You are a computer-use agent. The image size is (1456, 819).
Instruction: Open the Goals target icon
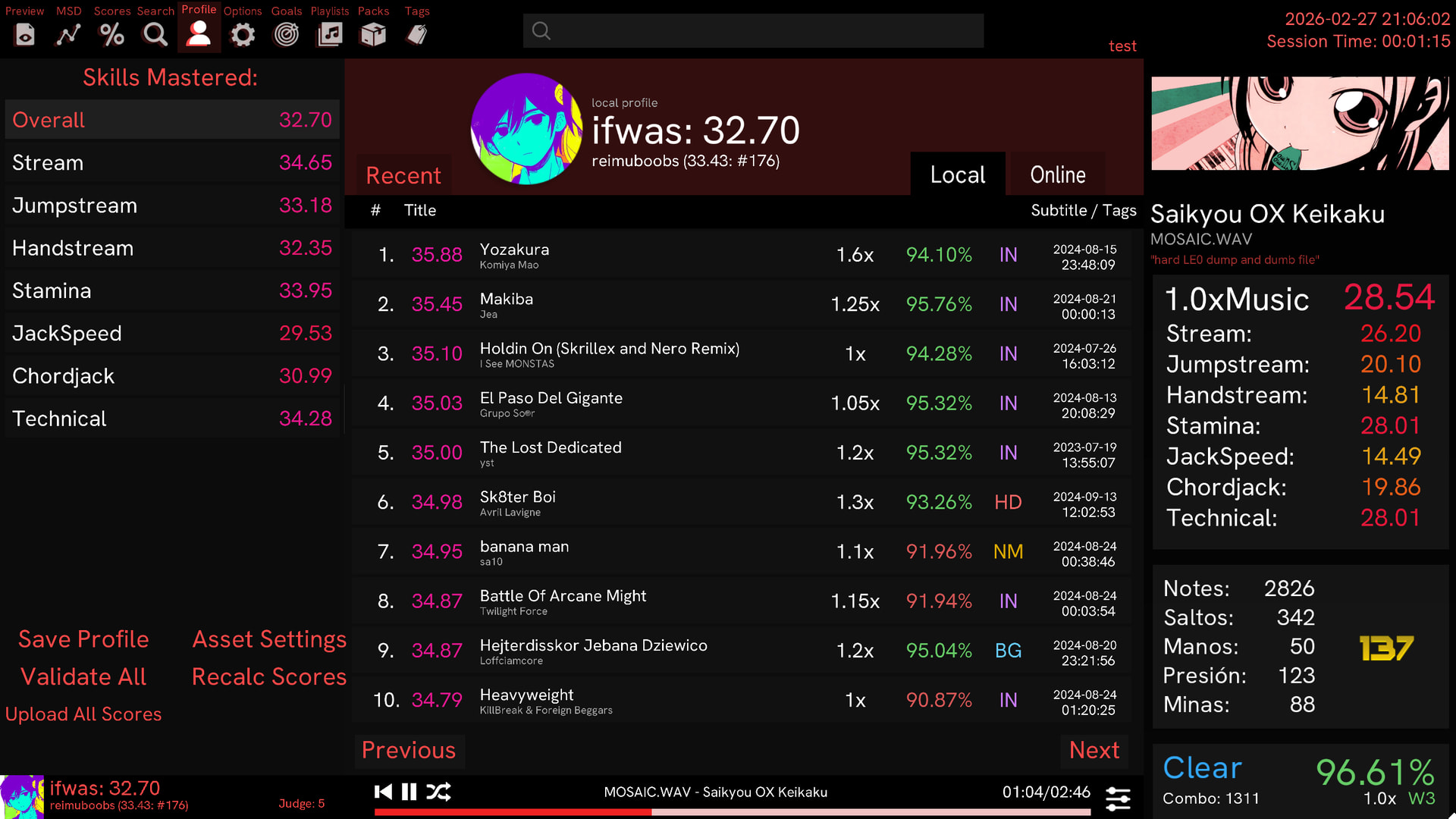(x=287, y=34)
